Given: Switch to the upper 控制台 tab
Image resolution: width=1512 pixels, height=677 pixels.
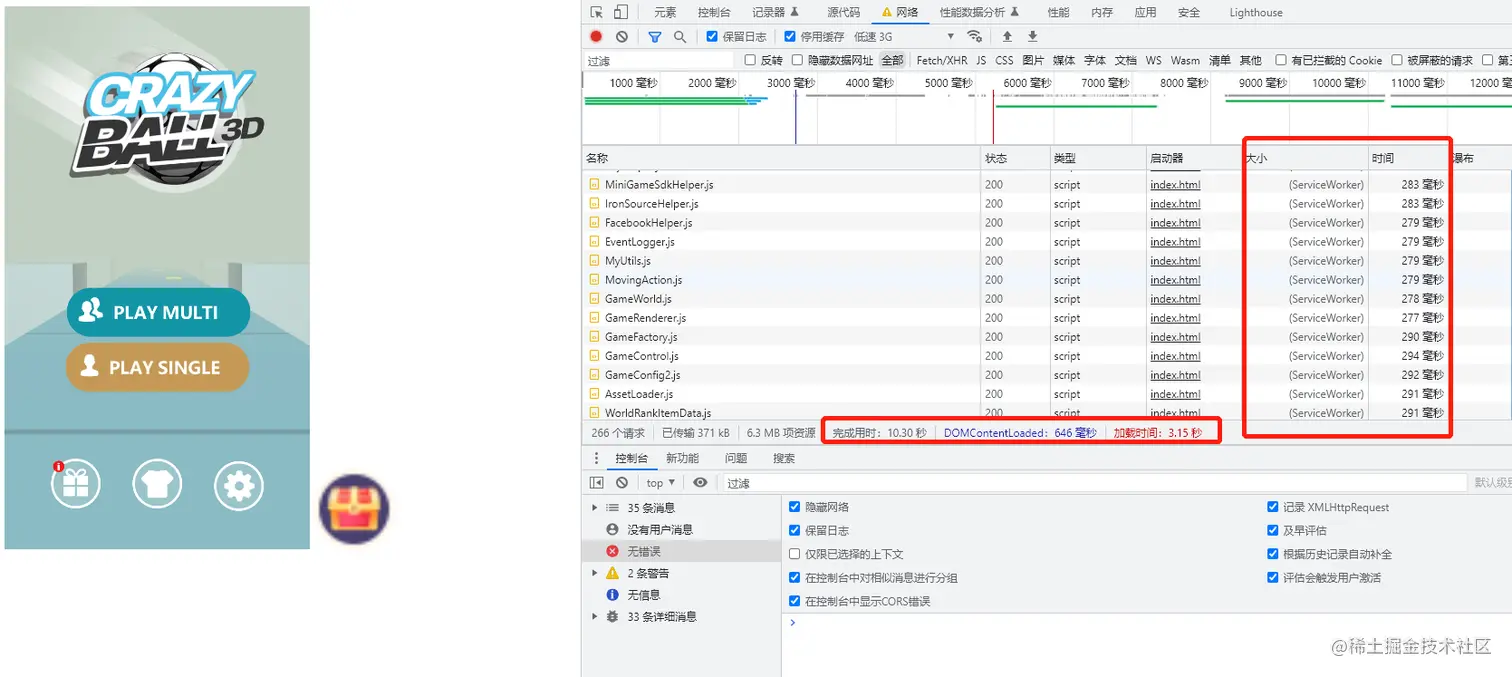Looking at the screenshot, I should click(x=714, y=12).
